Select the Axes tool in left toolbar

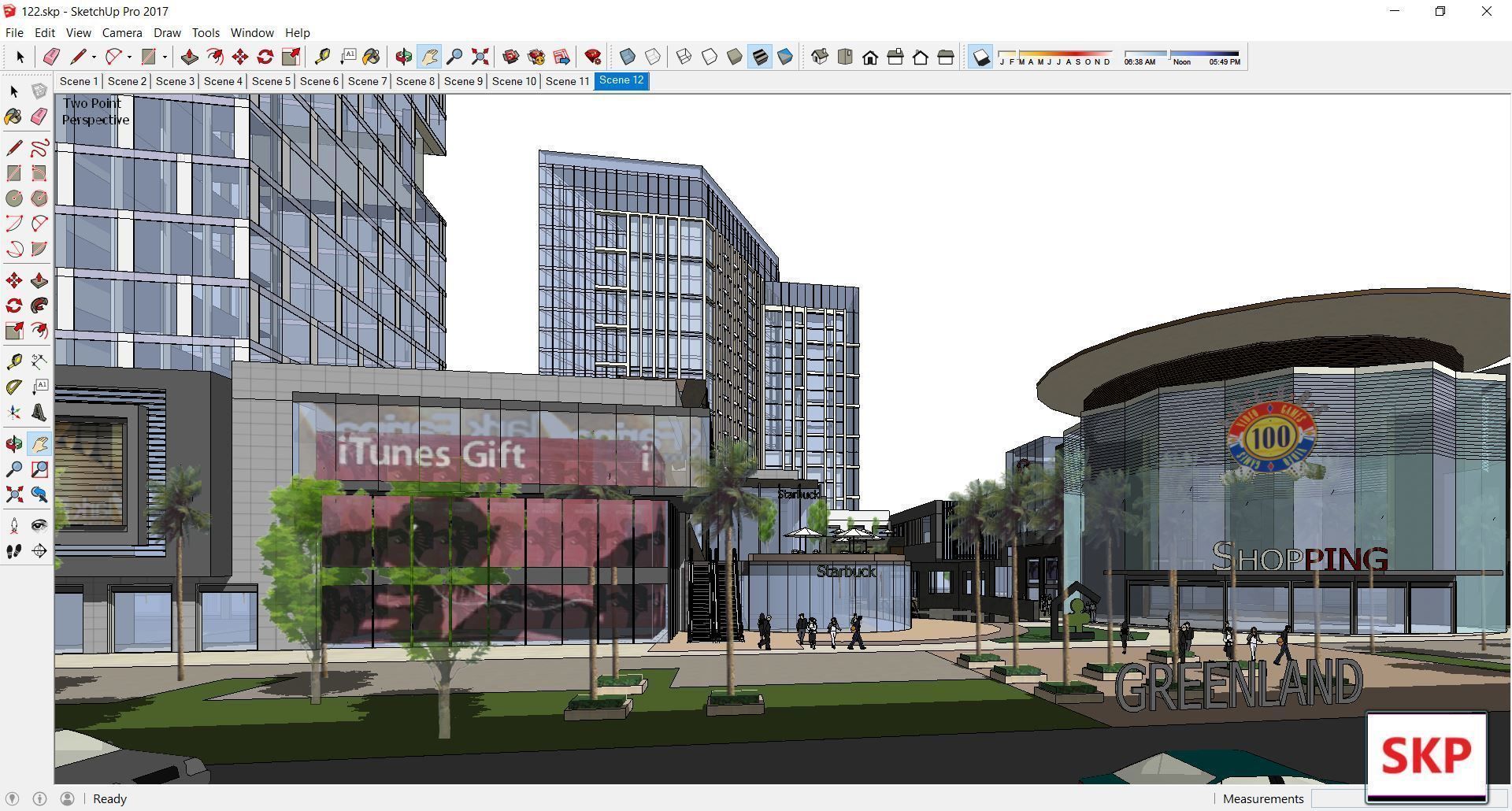click(x=14, y=412)
